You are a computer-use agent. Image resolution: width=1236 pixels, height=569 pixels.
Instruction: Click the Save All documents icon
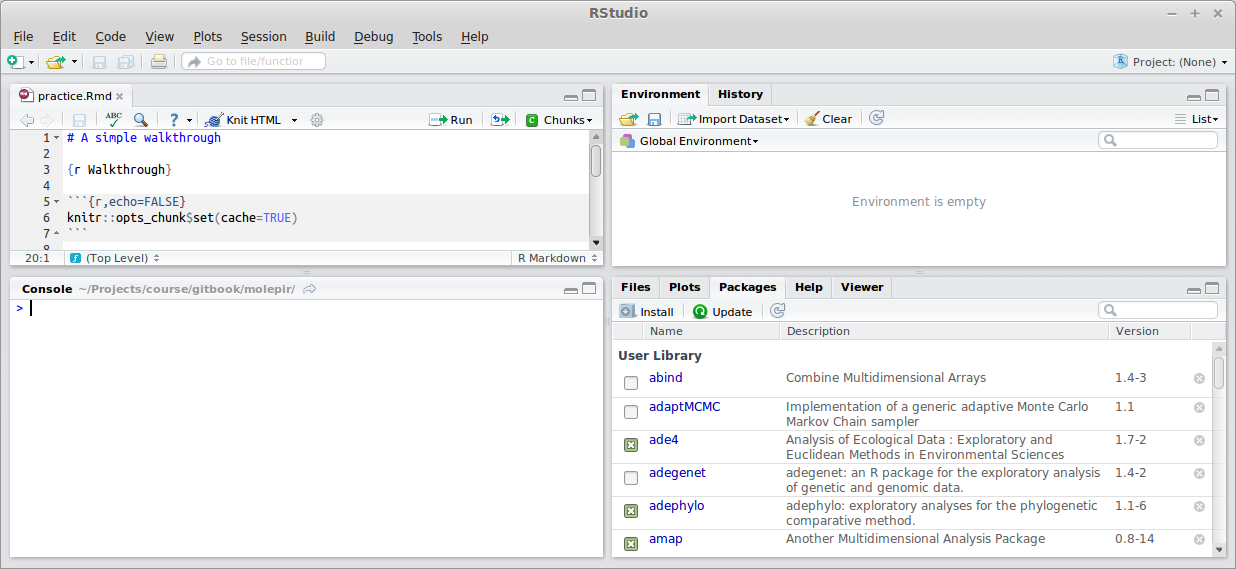click(x=125, y=62)
